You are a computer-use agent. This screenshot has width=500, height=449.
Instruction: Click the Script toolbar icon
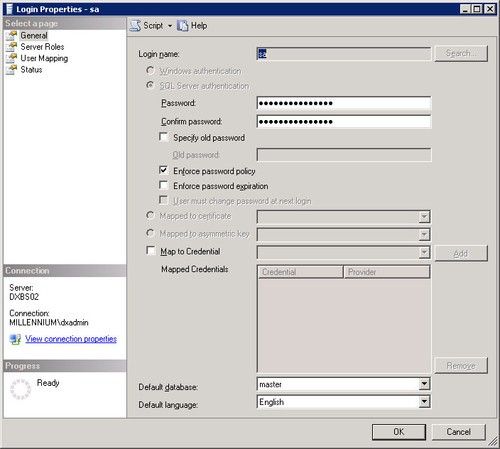(x=135, y=26)
